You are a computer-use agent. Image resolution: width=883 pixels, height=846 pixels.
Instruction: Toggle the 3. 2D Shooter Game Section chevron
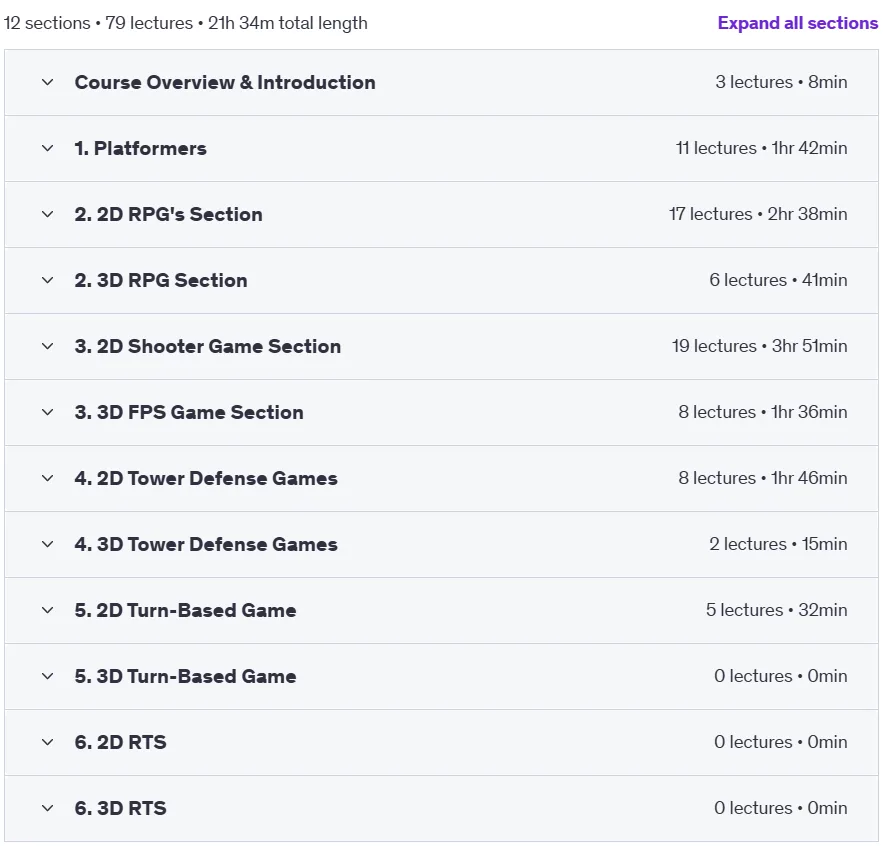point(48,346)
